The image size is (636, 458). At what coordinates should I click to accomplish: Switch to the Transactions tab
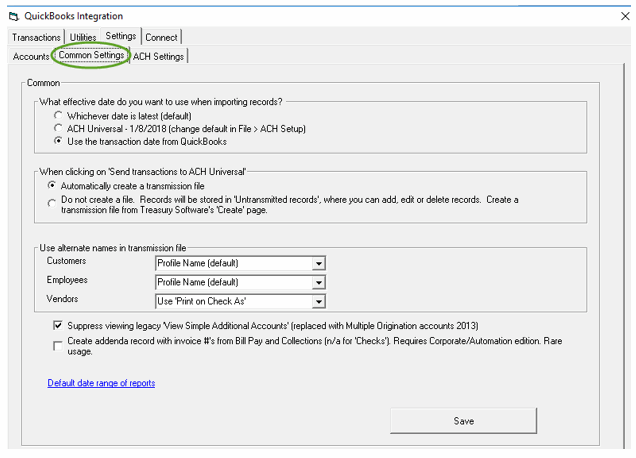pyautogui.click(x=36, y=37)
